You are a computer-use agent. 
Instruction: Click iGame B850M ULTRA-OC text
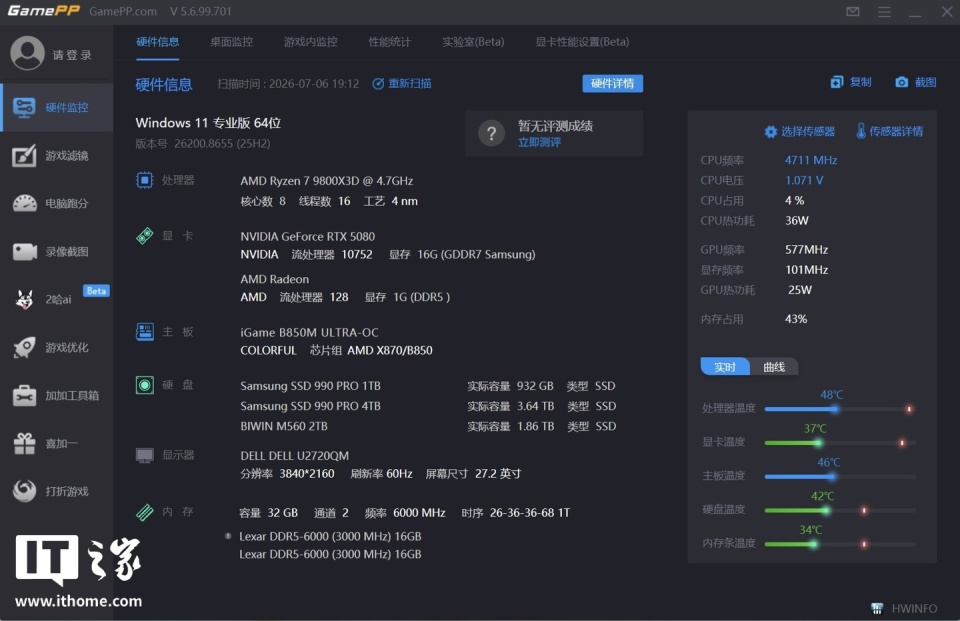(x=309, y=333)
